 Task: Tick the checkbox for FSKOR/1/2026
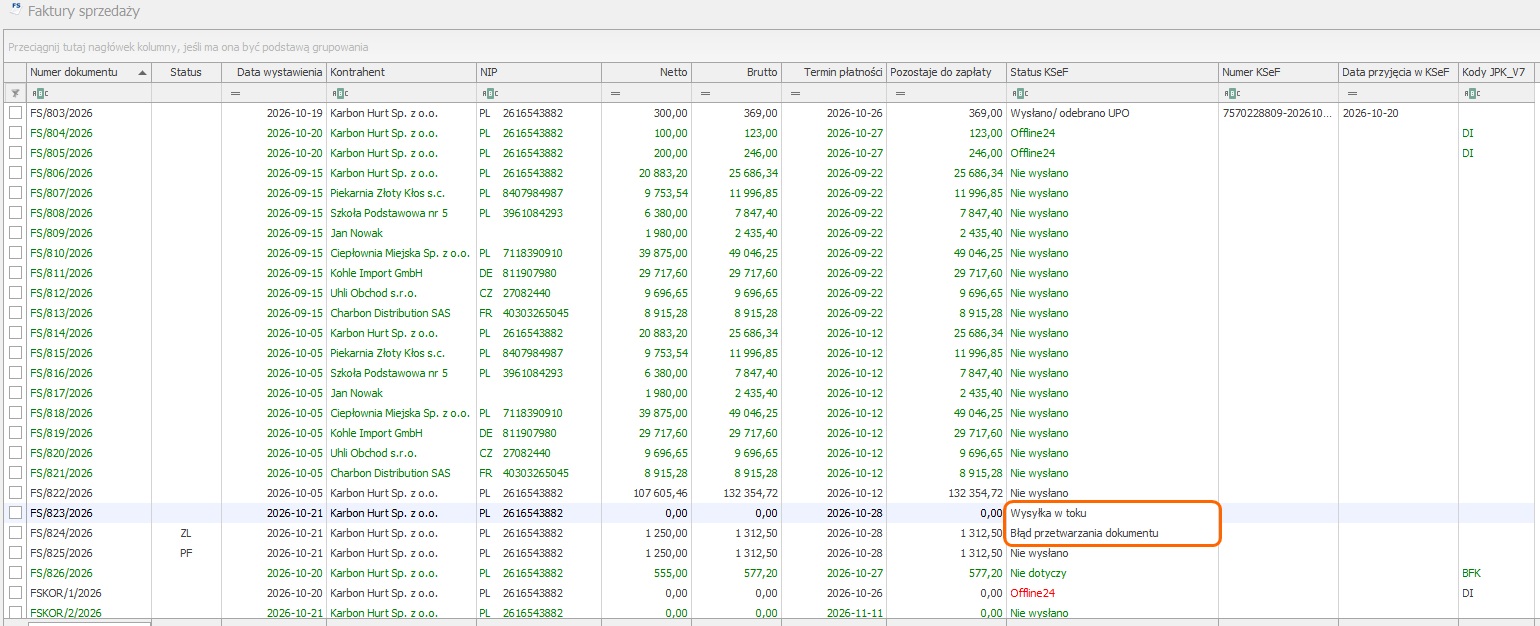point(14,593)
